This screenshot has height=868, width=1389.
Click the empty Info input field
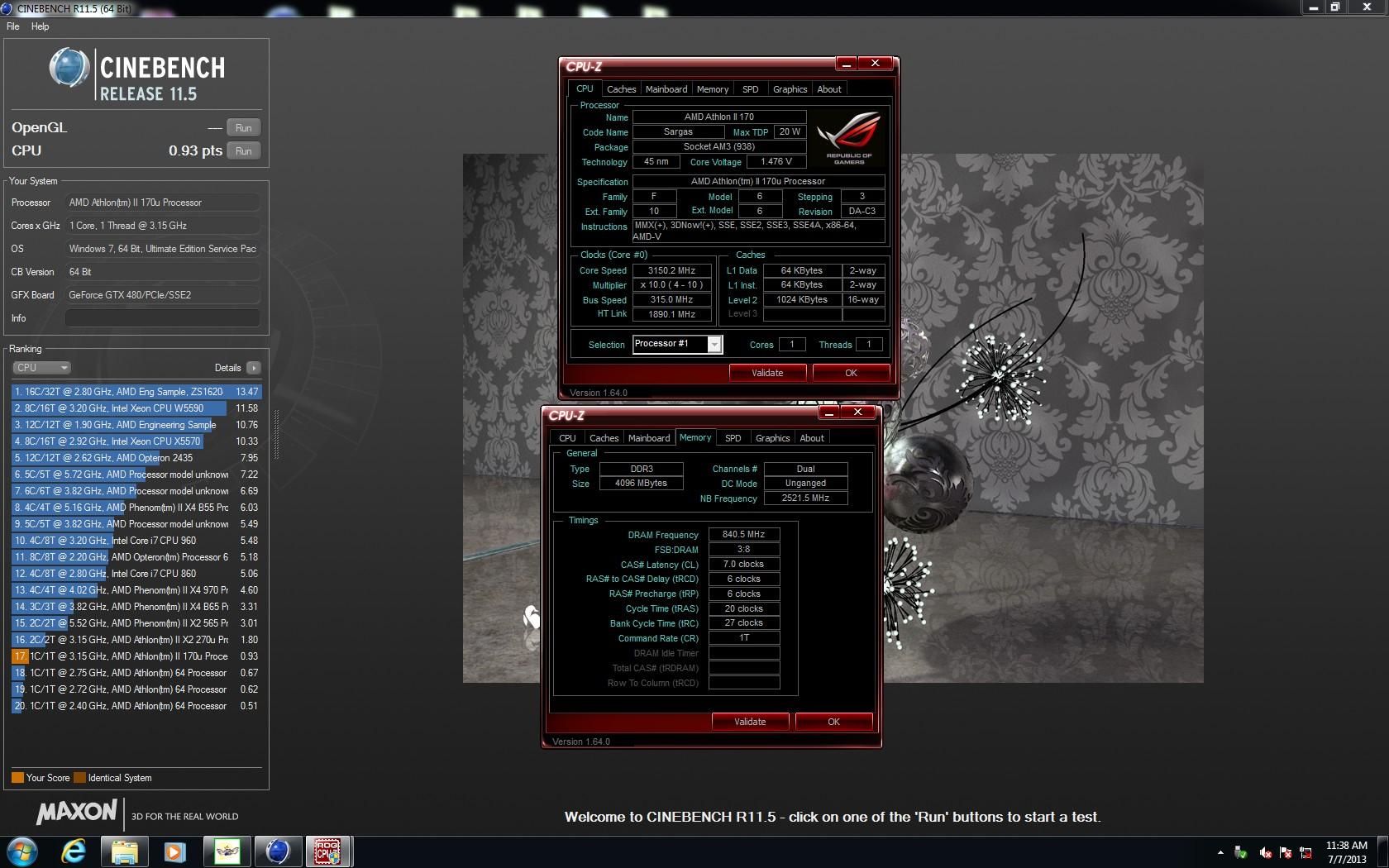pos(162,318)
